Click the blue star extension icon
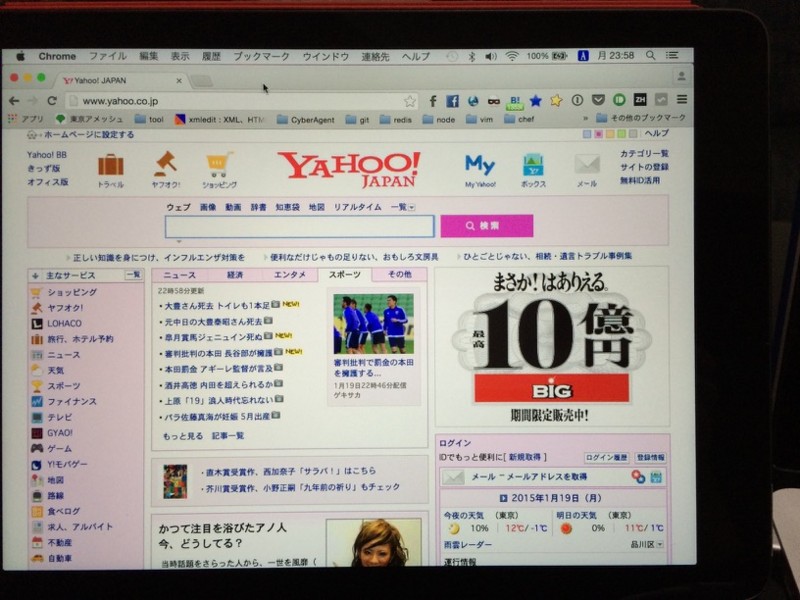 point(535,101)
